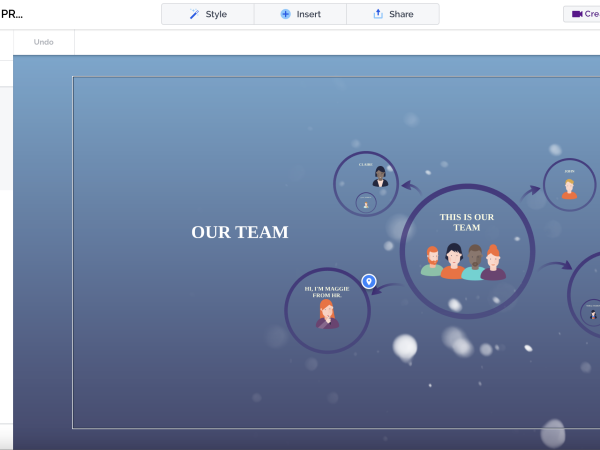Click the magic wand Style icon
The height and width of the screenshot is (450, 600).
click(194, 14)
